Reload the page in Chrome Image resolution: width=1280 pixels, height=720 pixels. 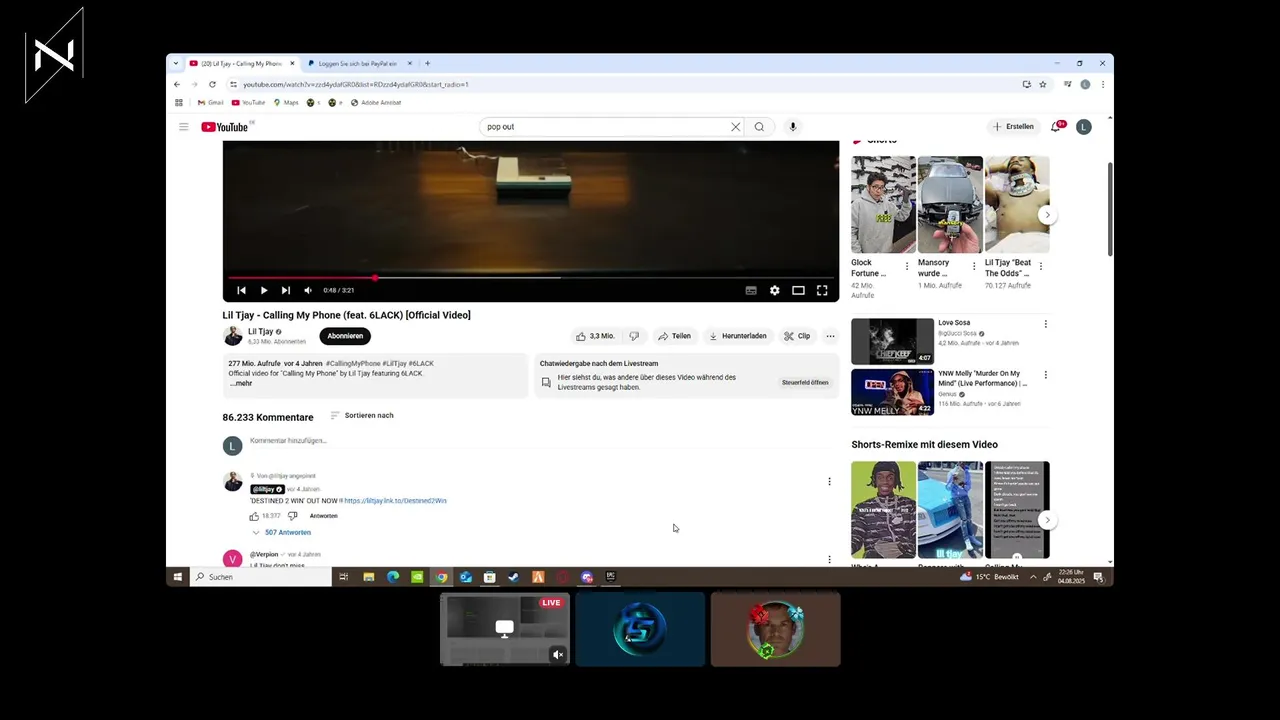tap(212, 84)
